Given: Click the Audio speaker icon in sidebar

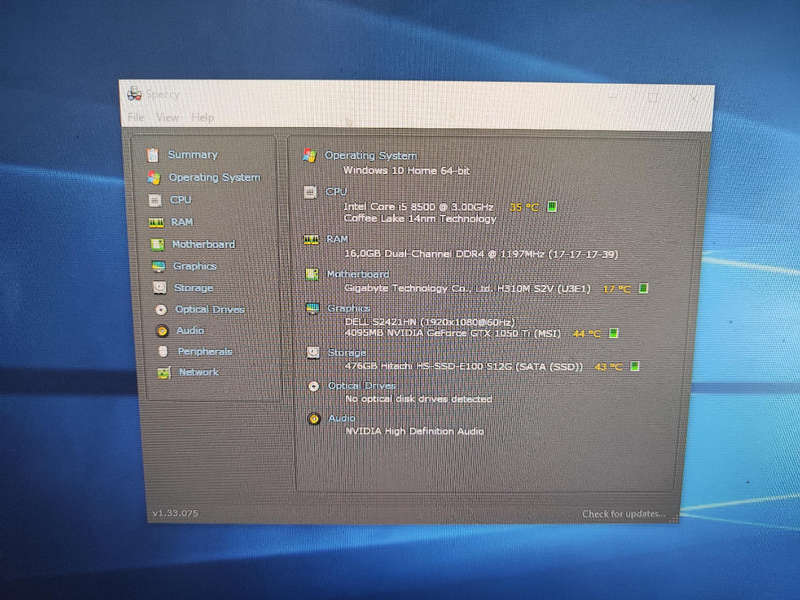Looking at the screenshot, I should point(162,331).
